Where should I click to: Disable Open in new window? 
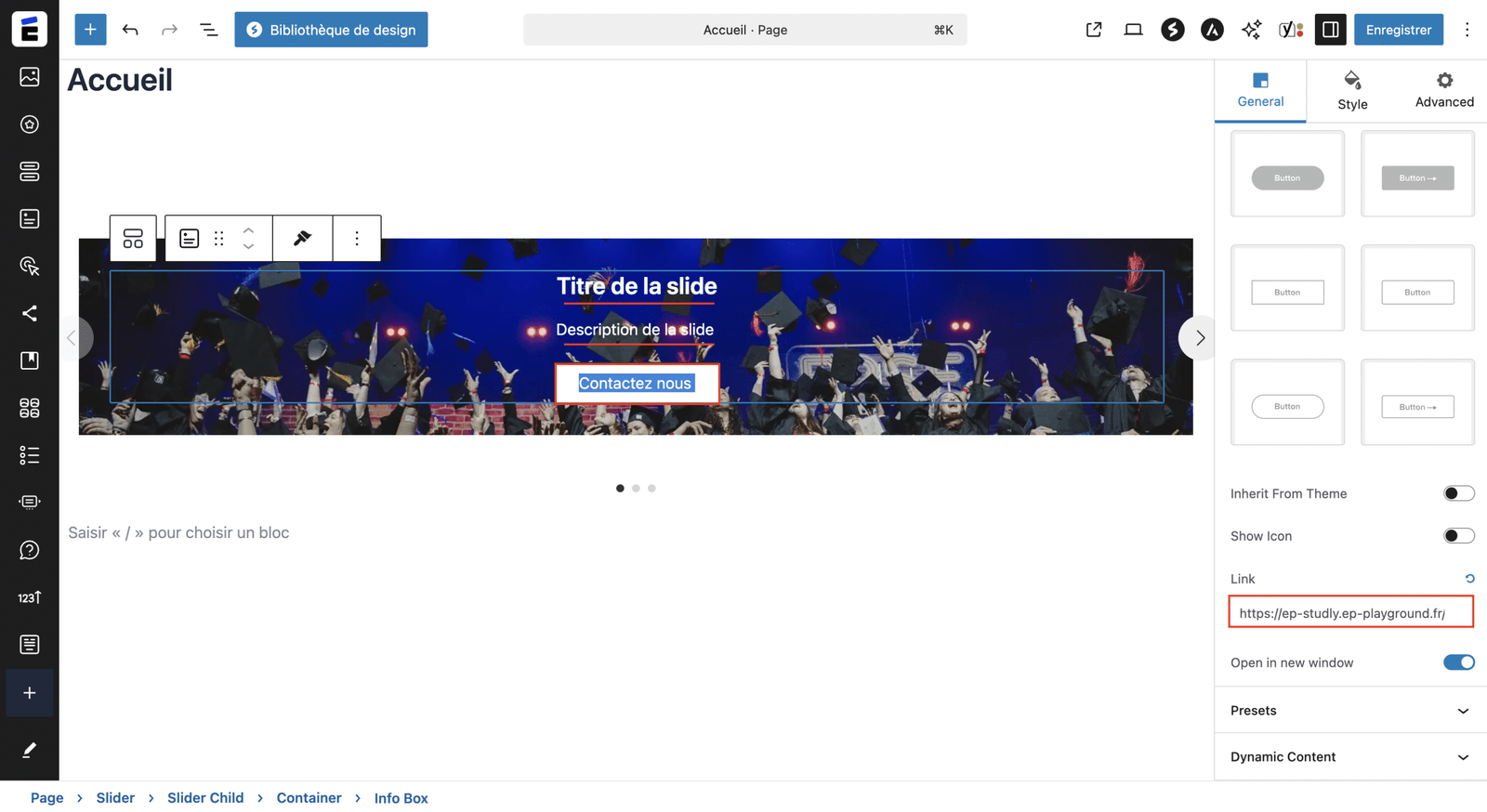click(1458, 662)
